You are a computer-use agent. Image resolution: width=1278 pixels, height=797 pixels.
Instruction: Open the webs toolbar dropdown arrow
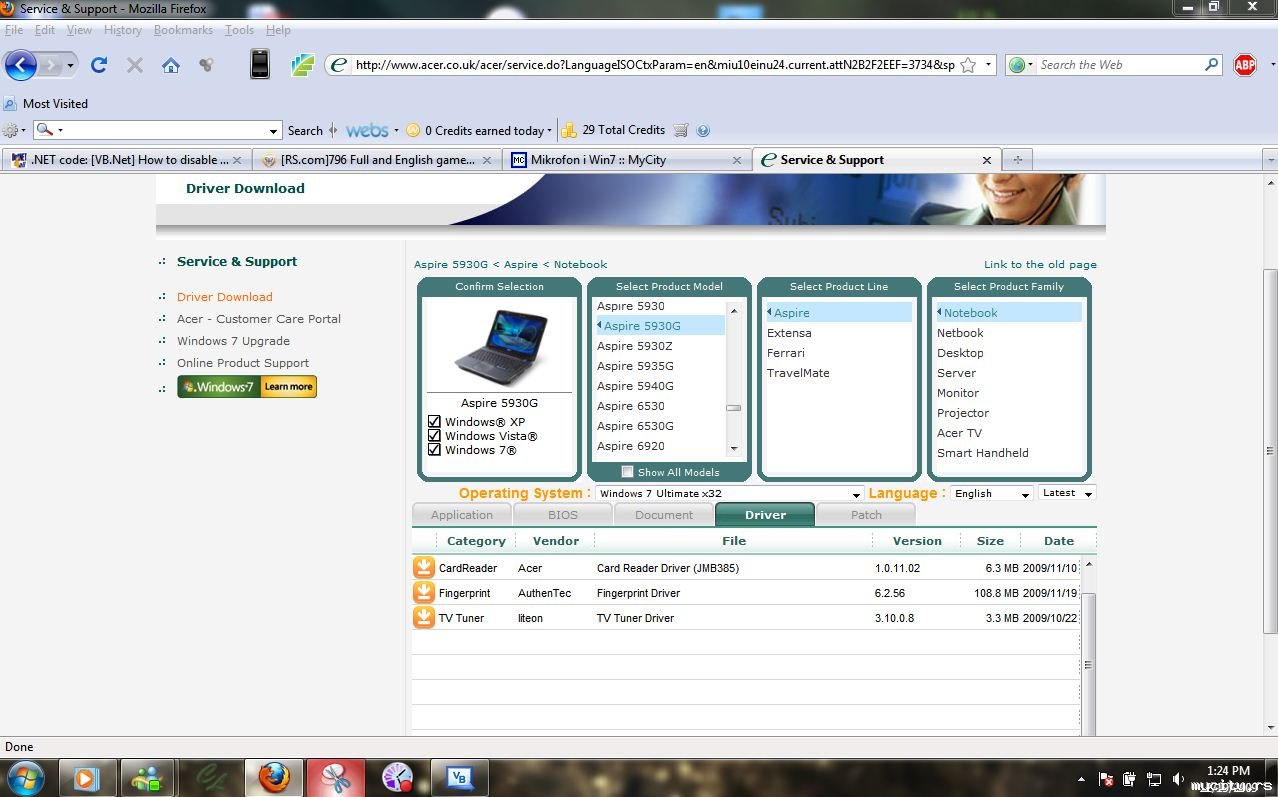pos(396,131)
